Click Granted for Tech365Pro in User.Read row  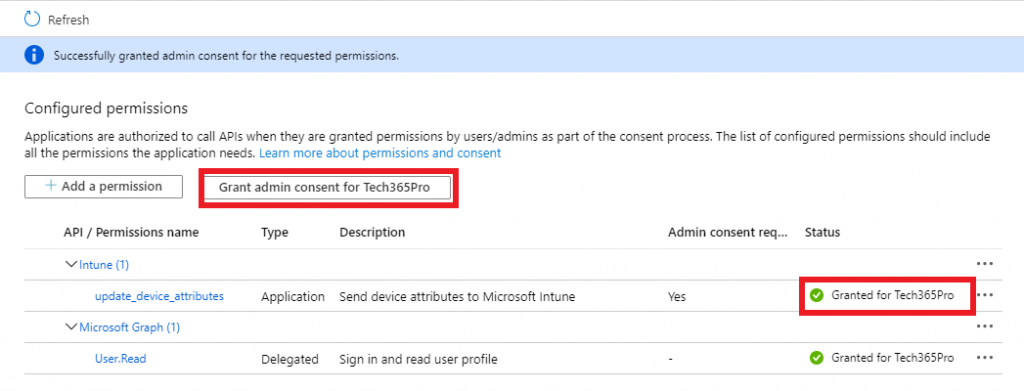coord(893,358)
